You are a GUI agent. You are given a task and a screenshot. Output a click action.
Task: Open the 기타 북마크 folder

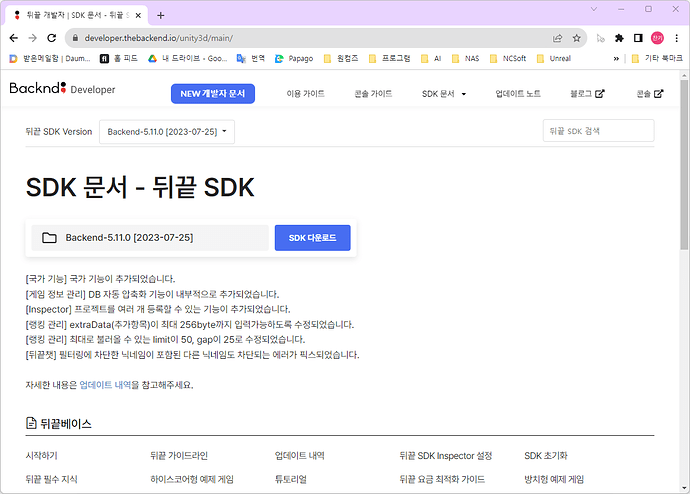pos(657,59)
